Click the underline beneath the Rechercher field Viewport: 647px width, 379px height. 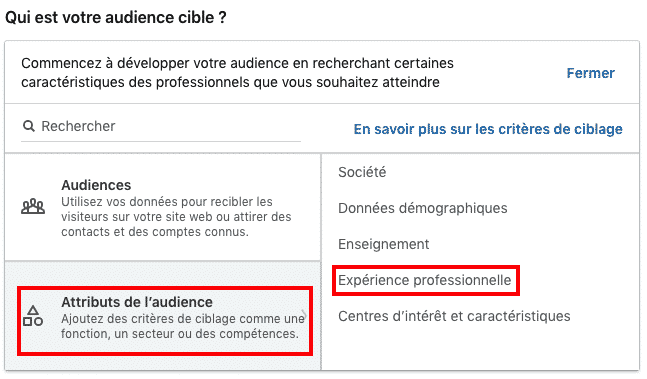[x=161, y=141]
